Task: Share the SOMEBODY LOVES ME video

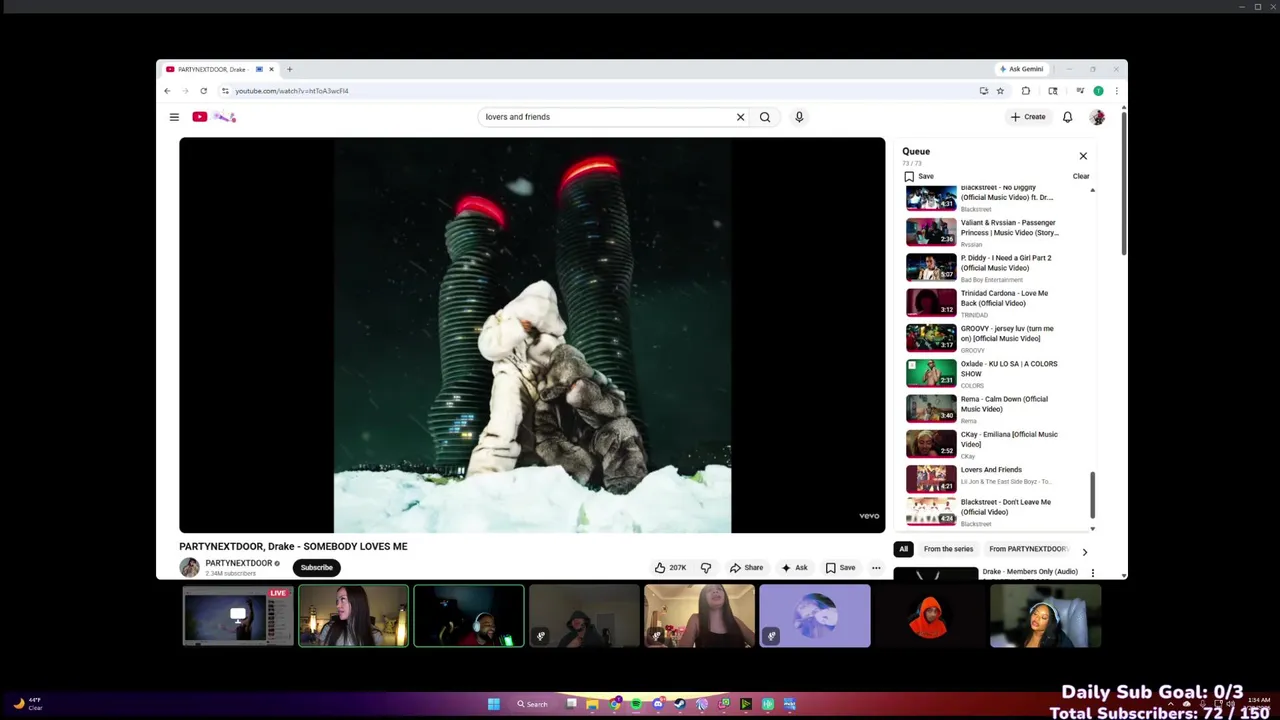Action: point(746,568)
